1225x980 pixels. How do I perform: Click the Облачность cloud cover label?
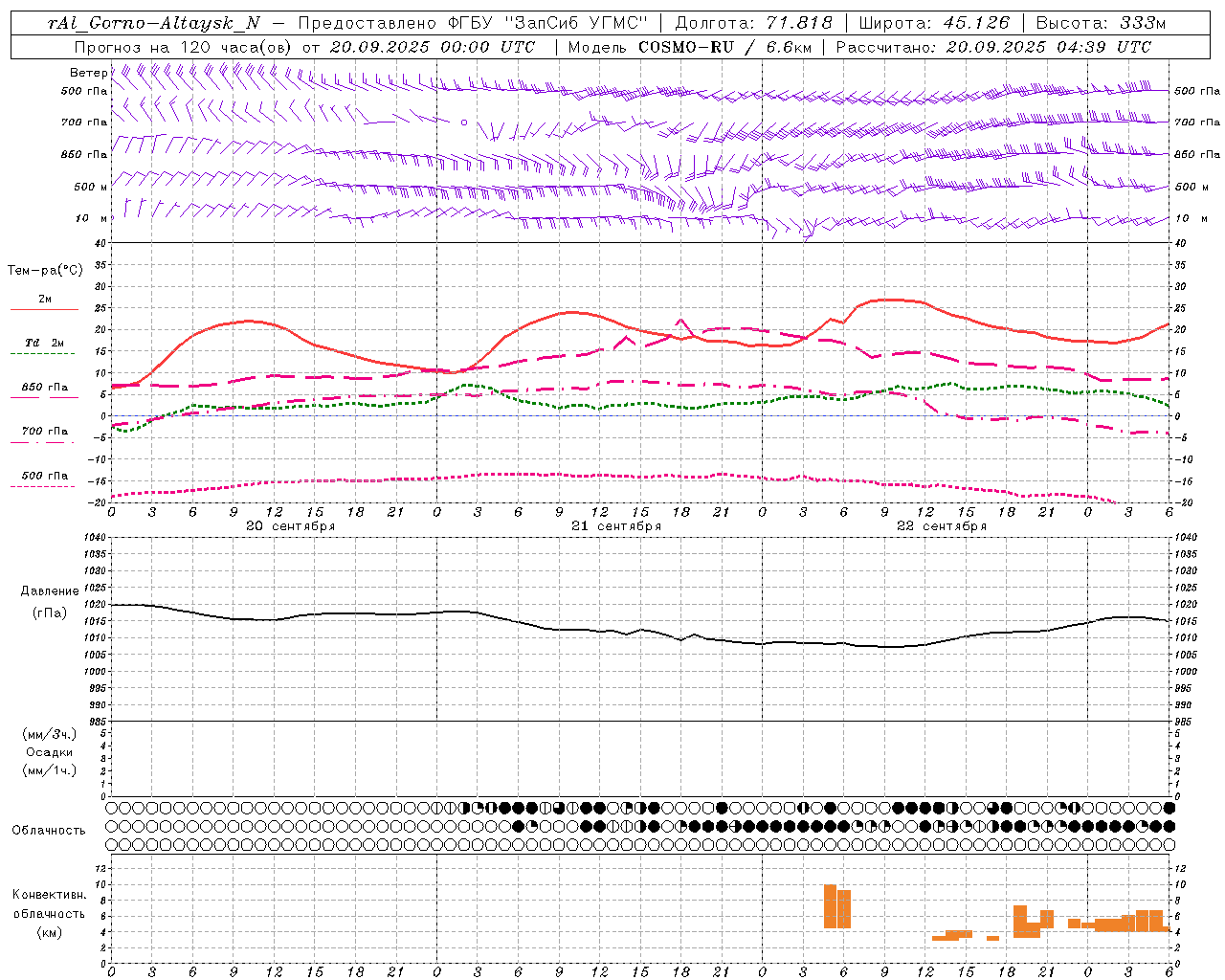click(x=48, y=831)
